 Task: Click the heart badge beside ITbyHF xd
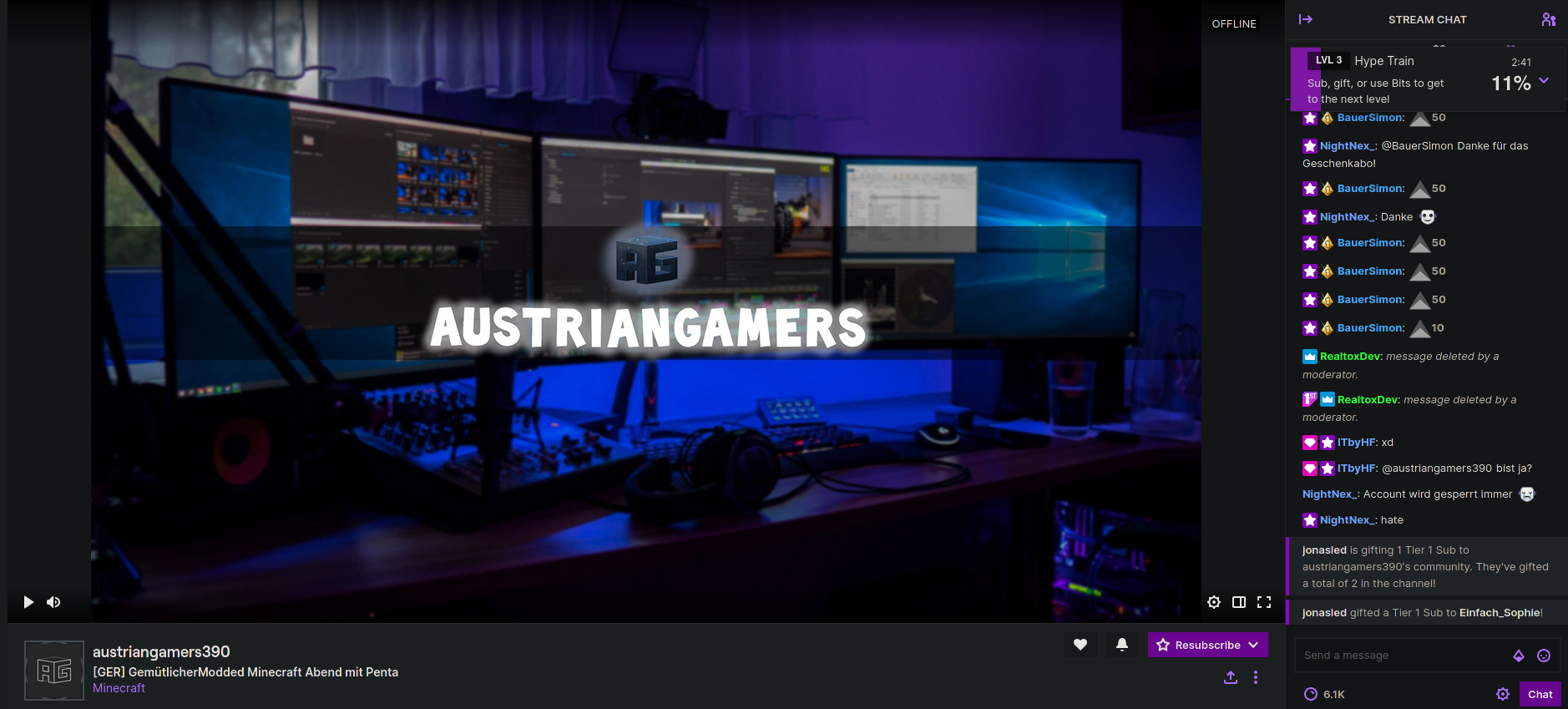click(x=1310, y=443)
